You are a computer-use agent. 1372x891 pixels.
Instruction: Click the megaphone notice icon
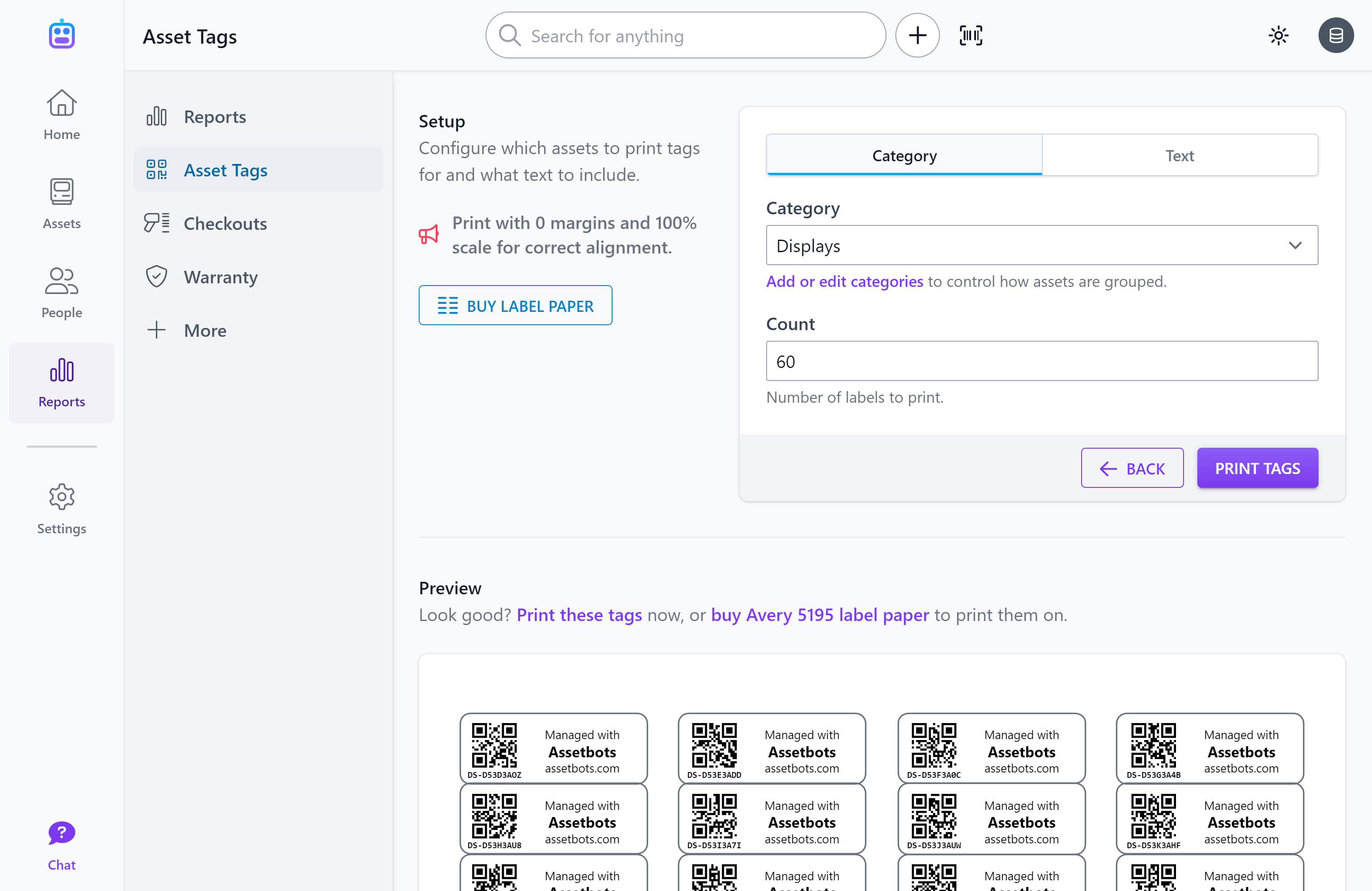(x=429, y=234)
